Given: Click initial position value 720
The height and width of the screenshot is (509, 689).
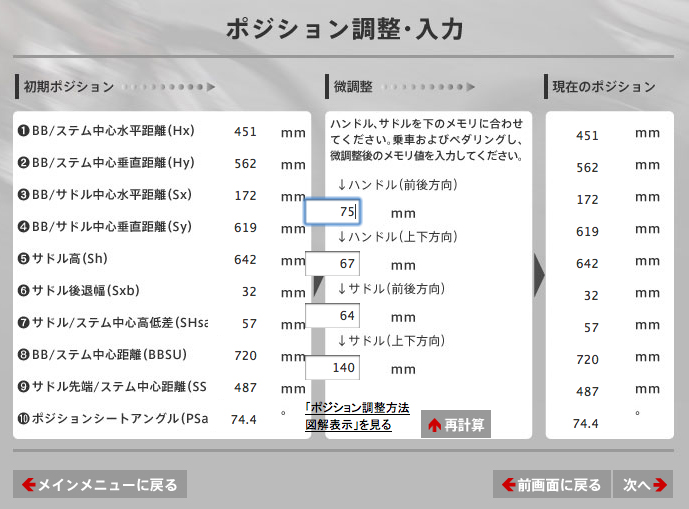Looking at the screenshot, I should click(x=245, y=356).
